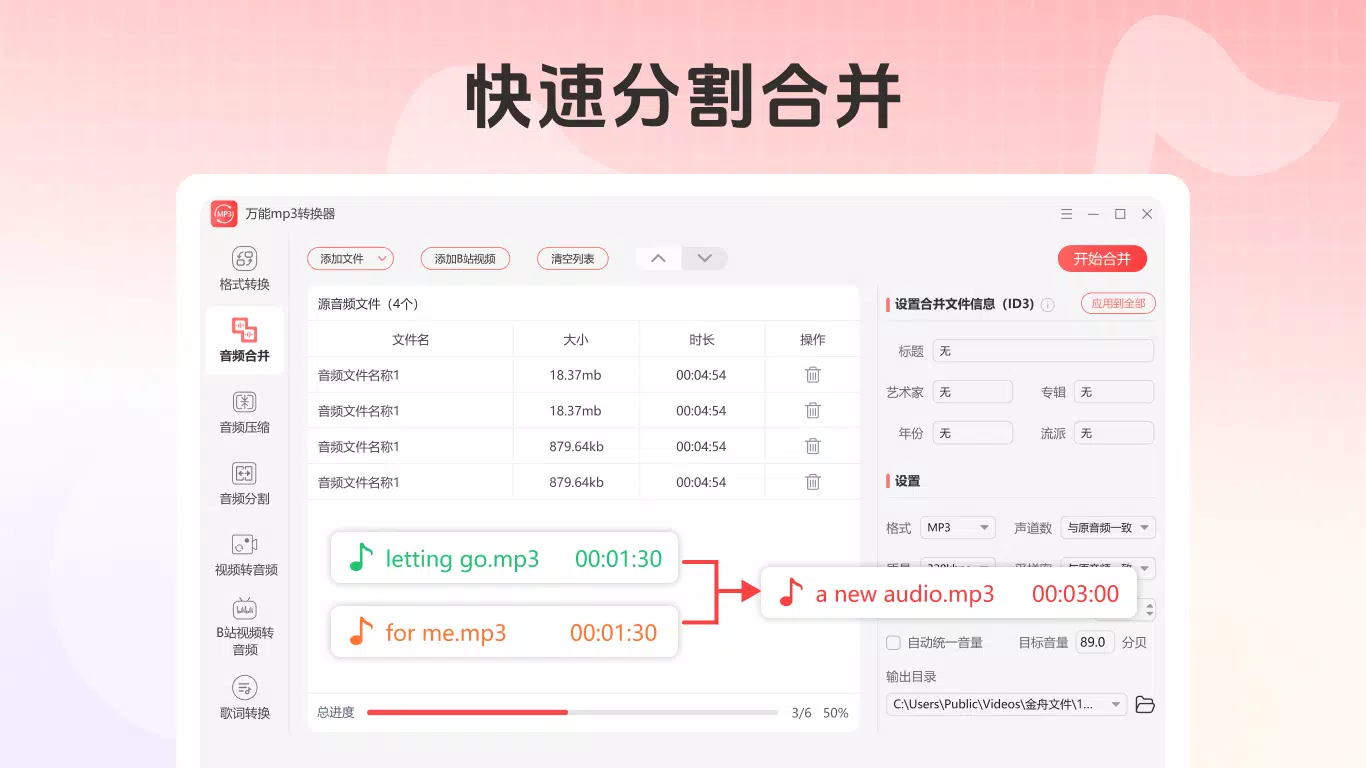The height and width of the screenshot is (768, 1366).
Task: Delete the second 18.37mb audio row
Action: pos(813,411)
